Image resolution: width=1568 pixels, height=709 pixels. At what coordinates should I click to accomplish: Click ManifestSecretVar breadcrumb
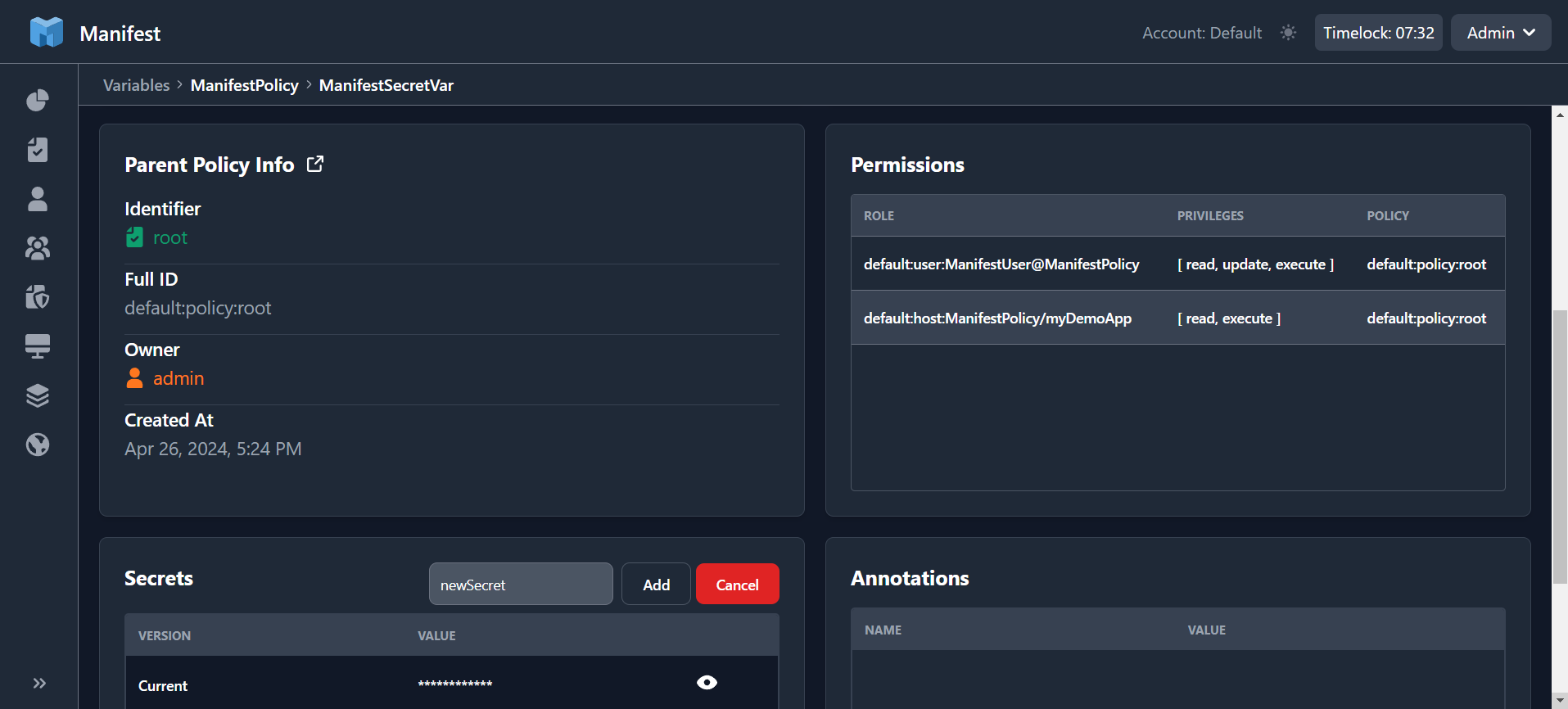click(386, 85)
